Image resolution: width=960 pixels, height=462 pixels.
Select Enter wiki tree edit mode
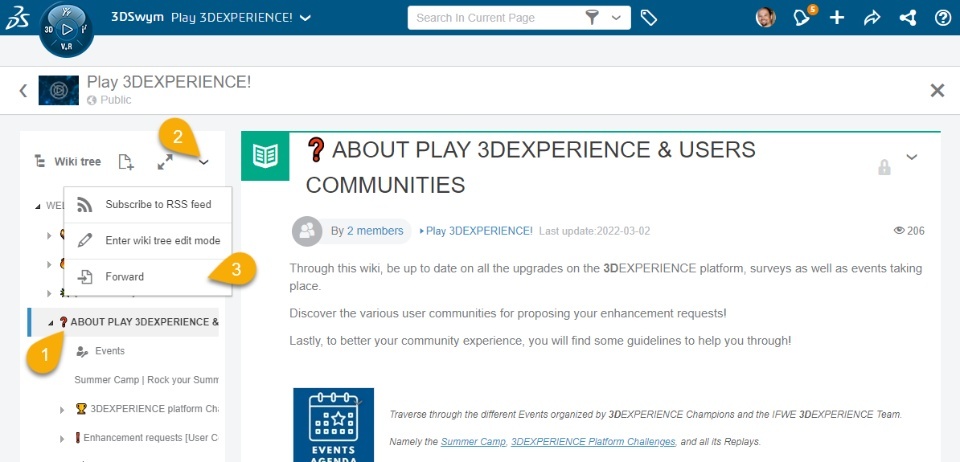(x=148, y=240)
